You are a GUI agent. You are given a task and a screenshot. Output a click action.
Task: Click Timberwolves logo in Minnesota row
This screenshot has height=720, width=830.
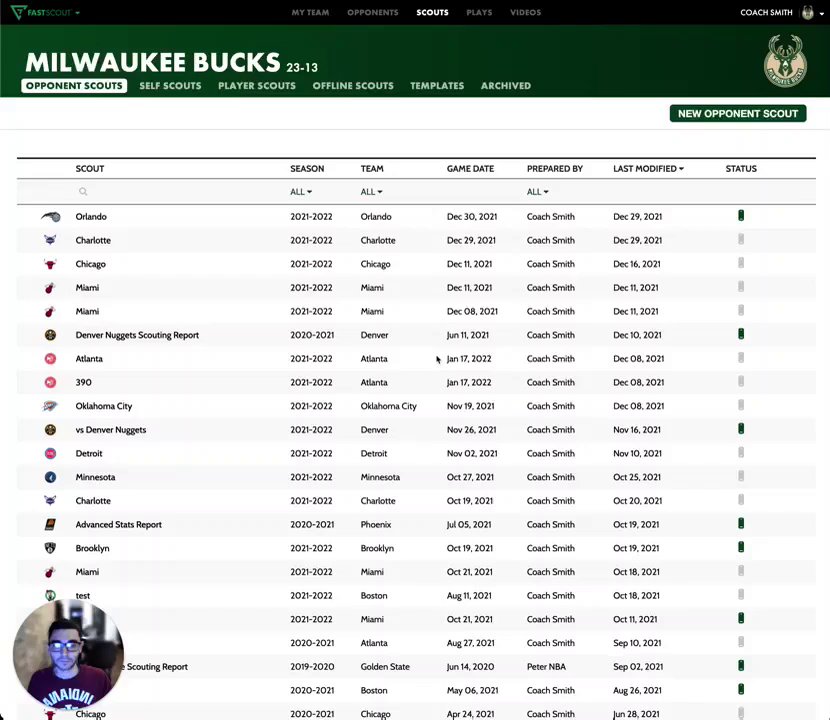coord(50,477)
